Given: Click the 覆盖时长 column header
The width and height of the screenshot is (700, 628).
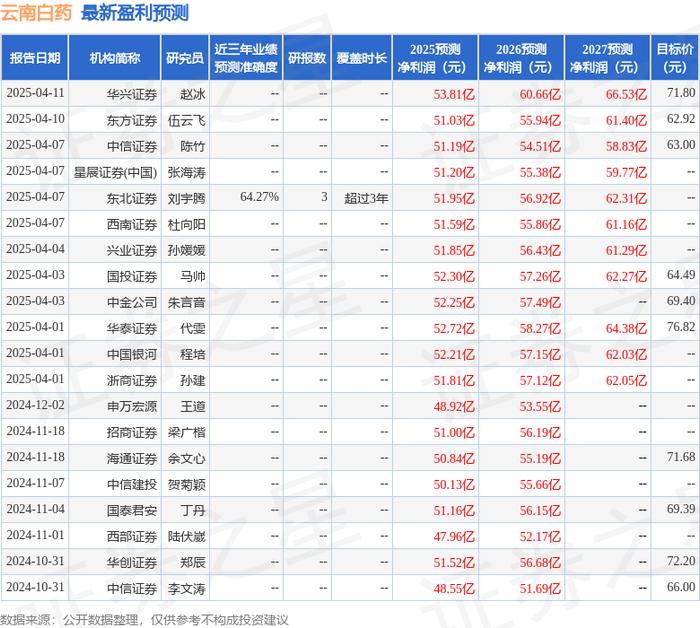Looking at the screenshot, I should coord(362,58).
